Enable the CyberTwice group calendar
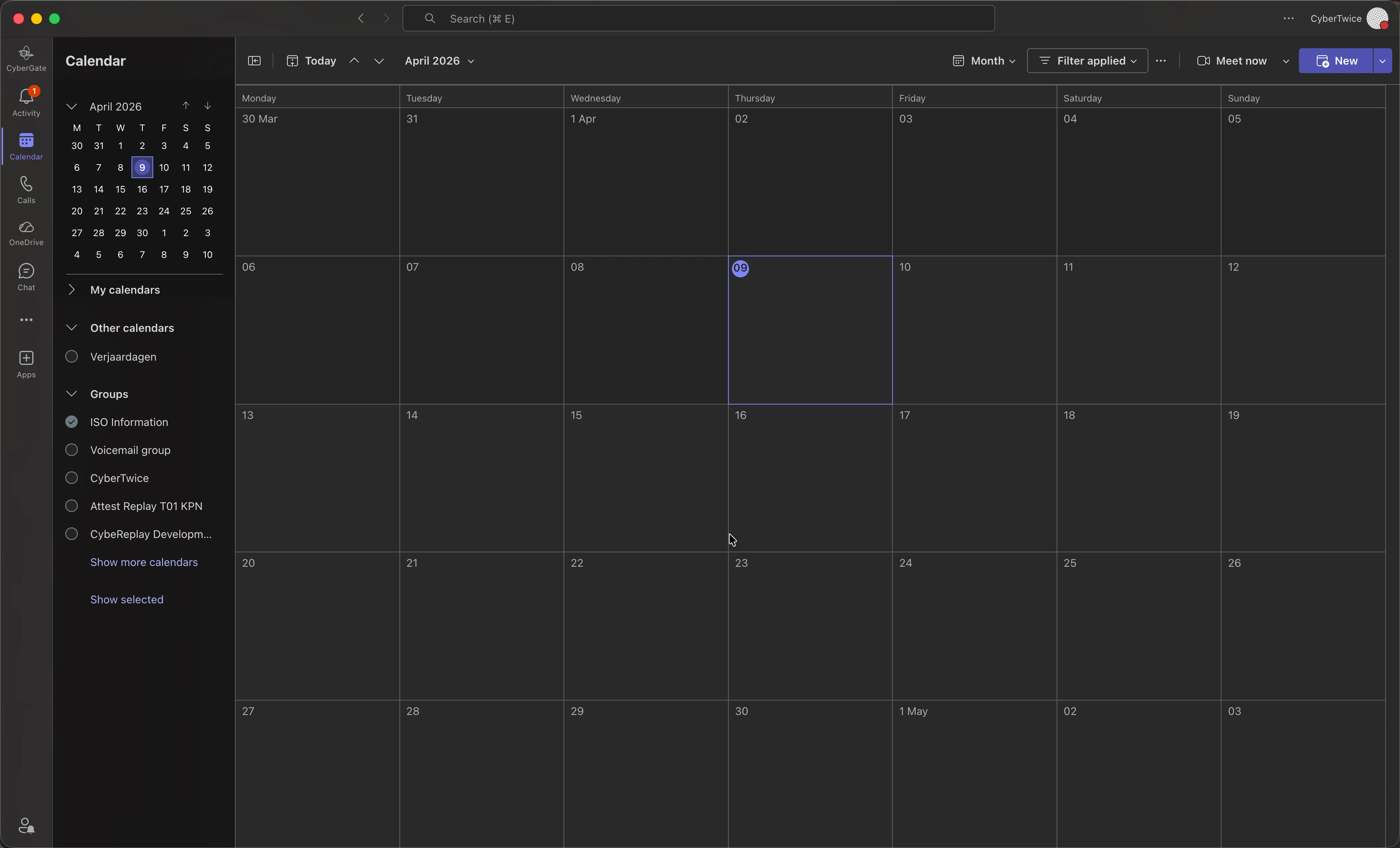The height and width of the screenshot is (848, 1400). pos(72,477)
